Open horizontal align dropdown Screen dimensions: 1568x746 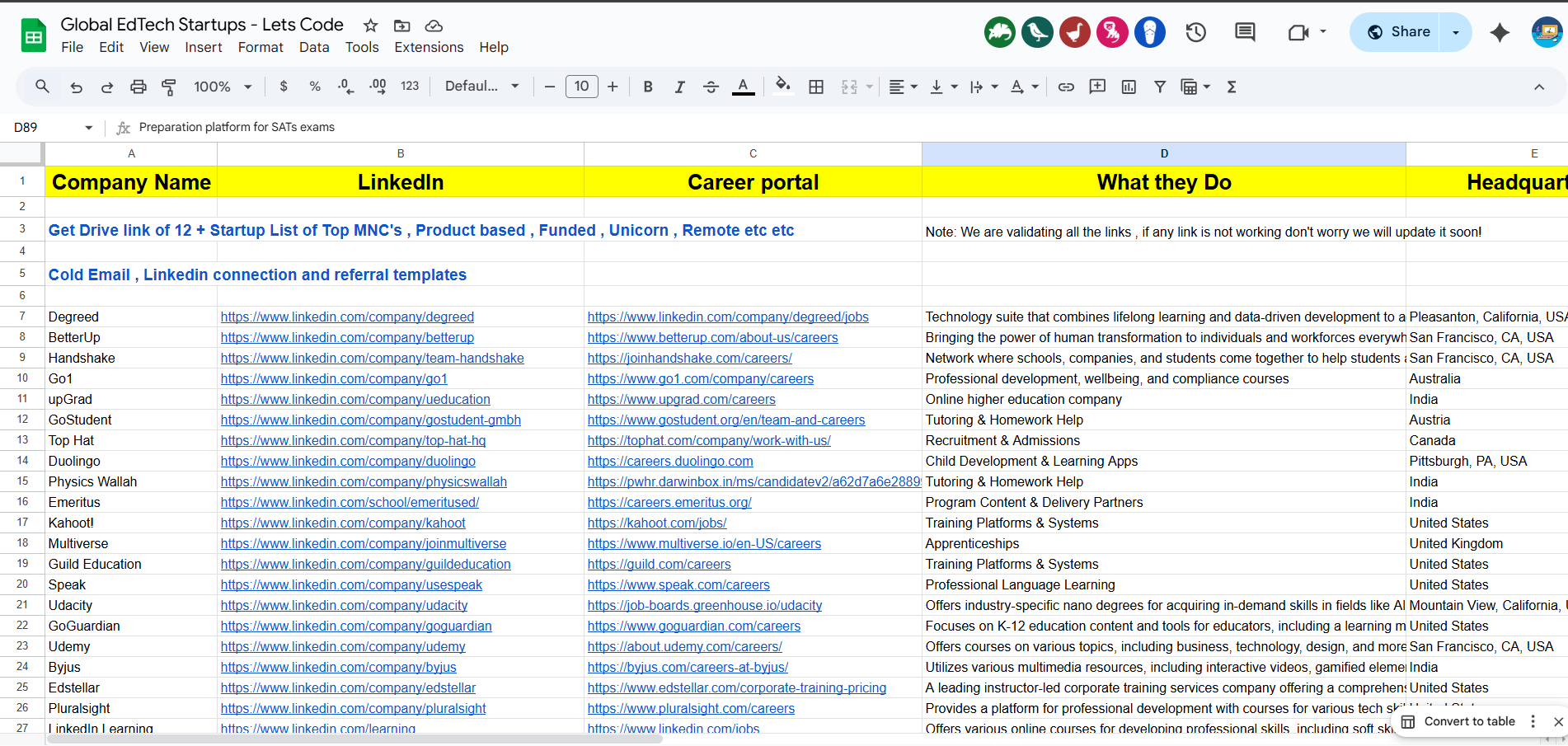(904, 87)
